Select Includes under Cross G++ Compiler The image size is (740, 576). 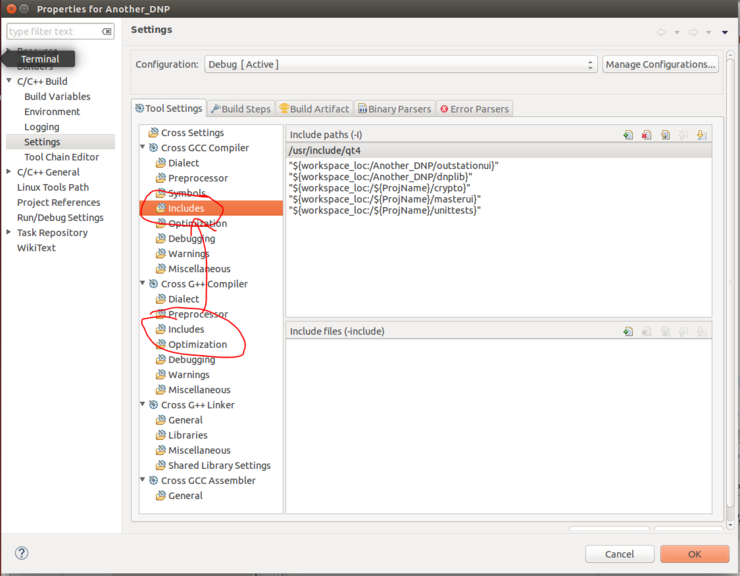(x=186, y=329)
